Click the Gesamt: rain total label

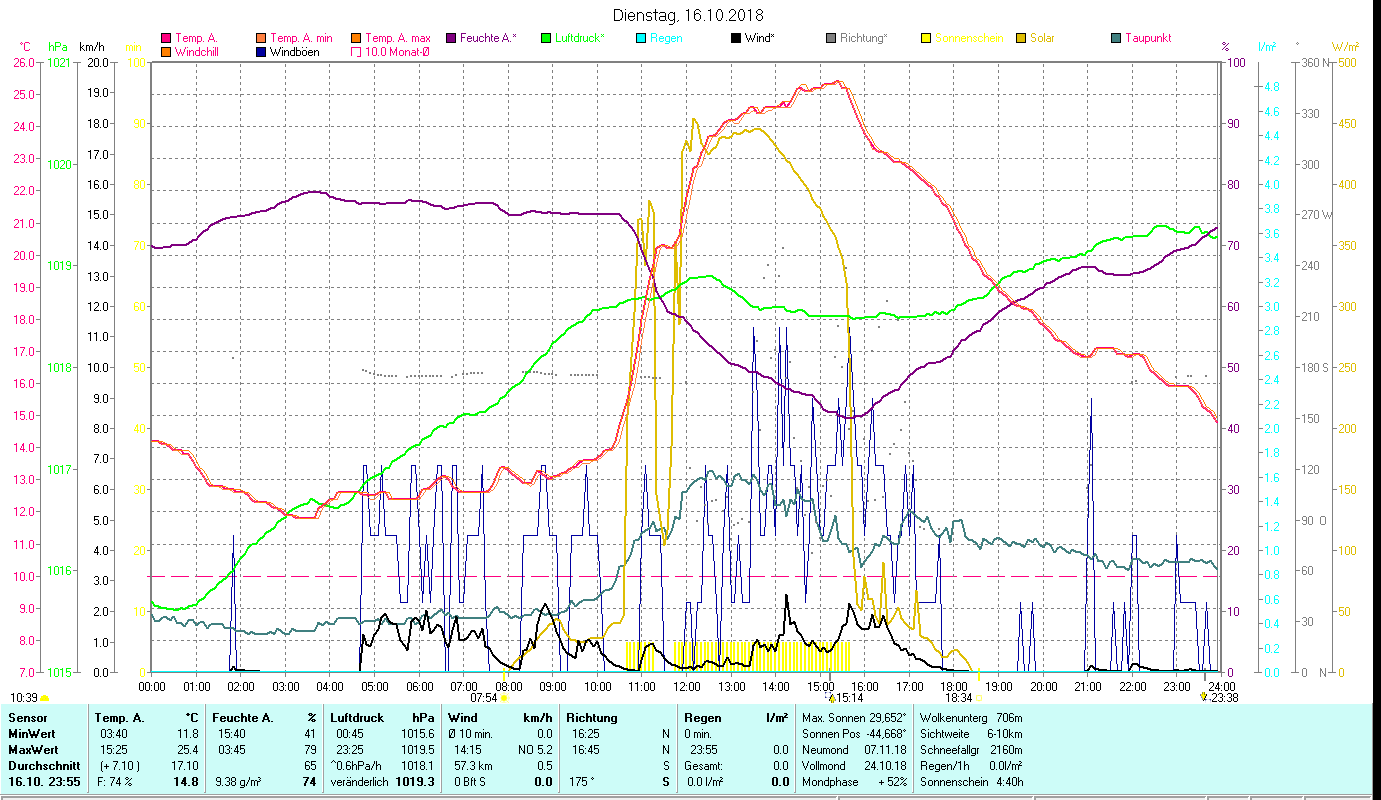[x=702, y=765]
